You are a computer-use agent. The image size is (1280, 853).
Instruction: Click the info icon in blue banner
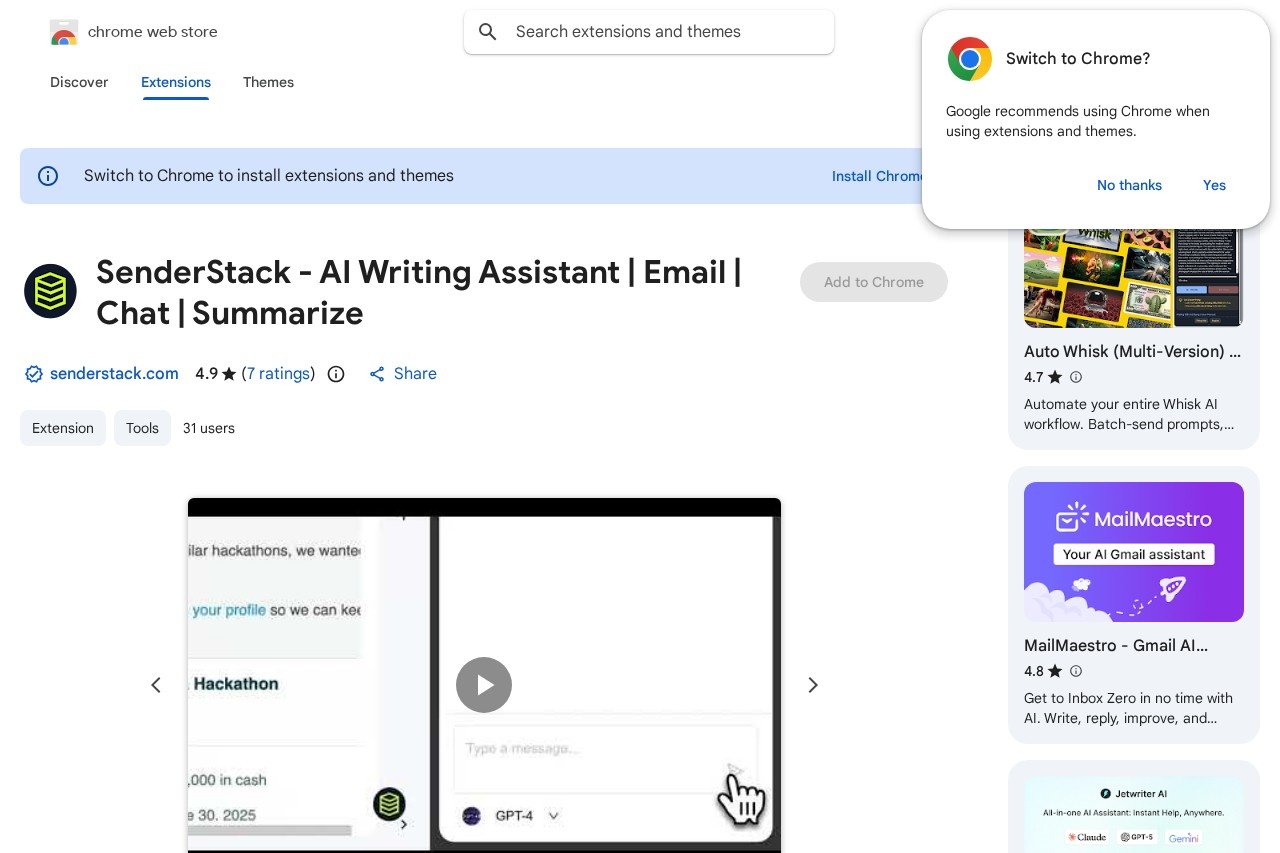click(x=48, y=176)
